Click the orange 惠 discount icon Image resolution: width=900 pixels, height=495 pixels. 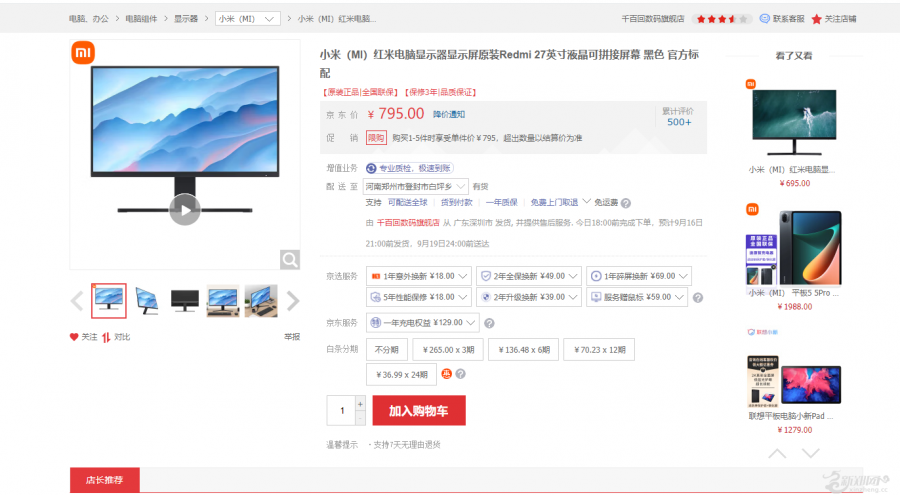447,374
